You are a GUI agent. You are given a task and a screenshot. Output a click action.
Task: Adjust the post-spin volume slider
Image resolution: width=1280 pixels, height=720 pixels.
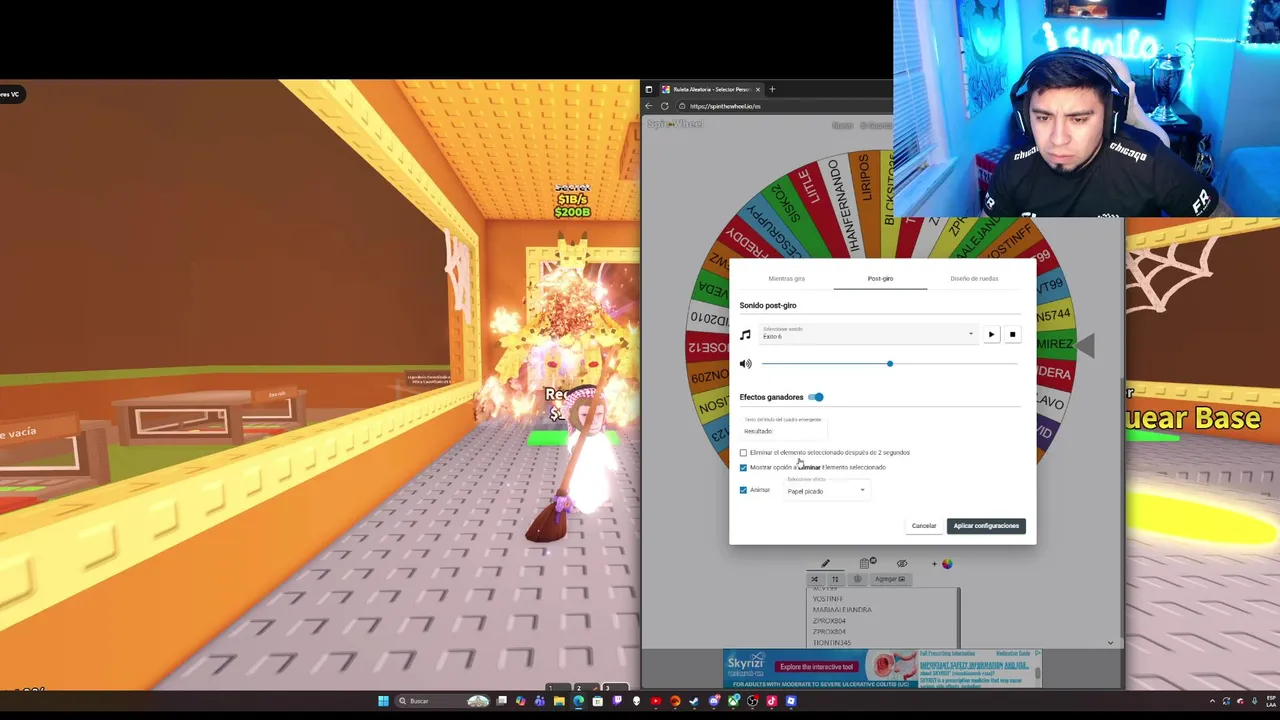click(x=889, y=364)
